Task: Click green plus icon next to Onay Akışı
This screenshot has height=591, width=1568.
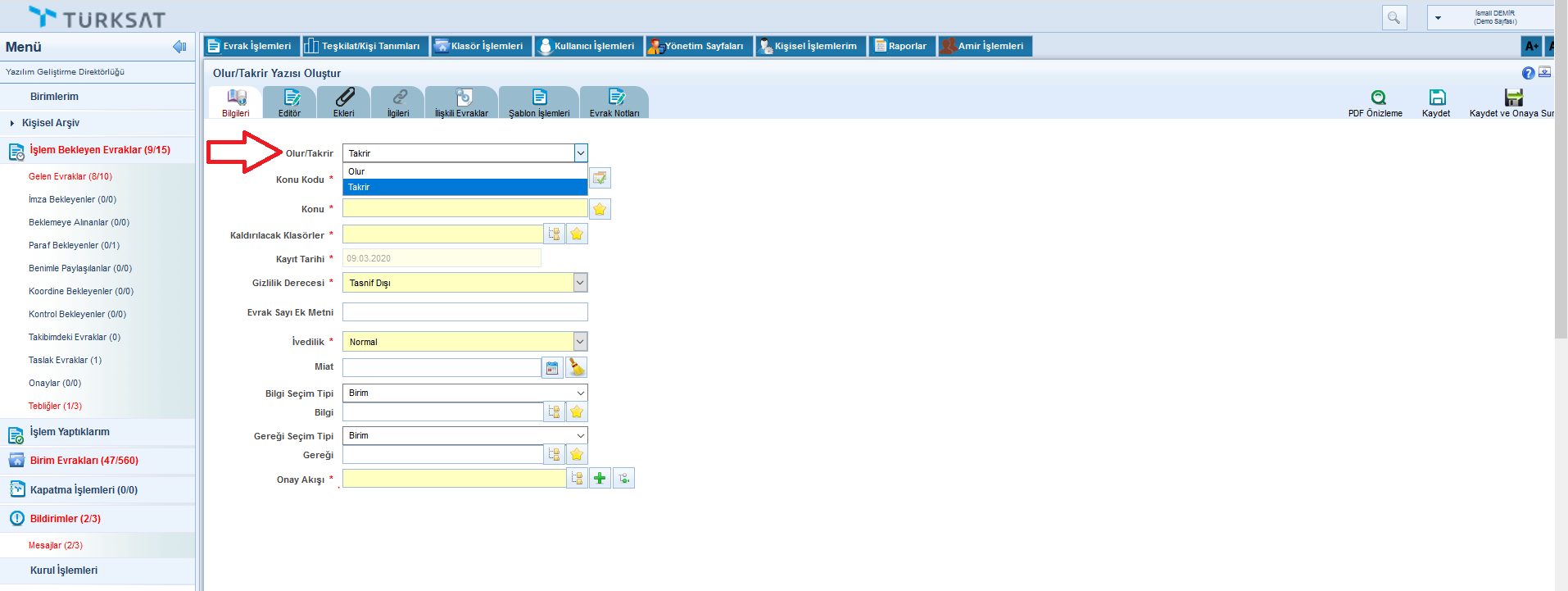Action: tap(600, 479)
